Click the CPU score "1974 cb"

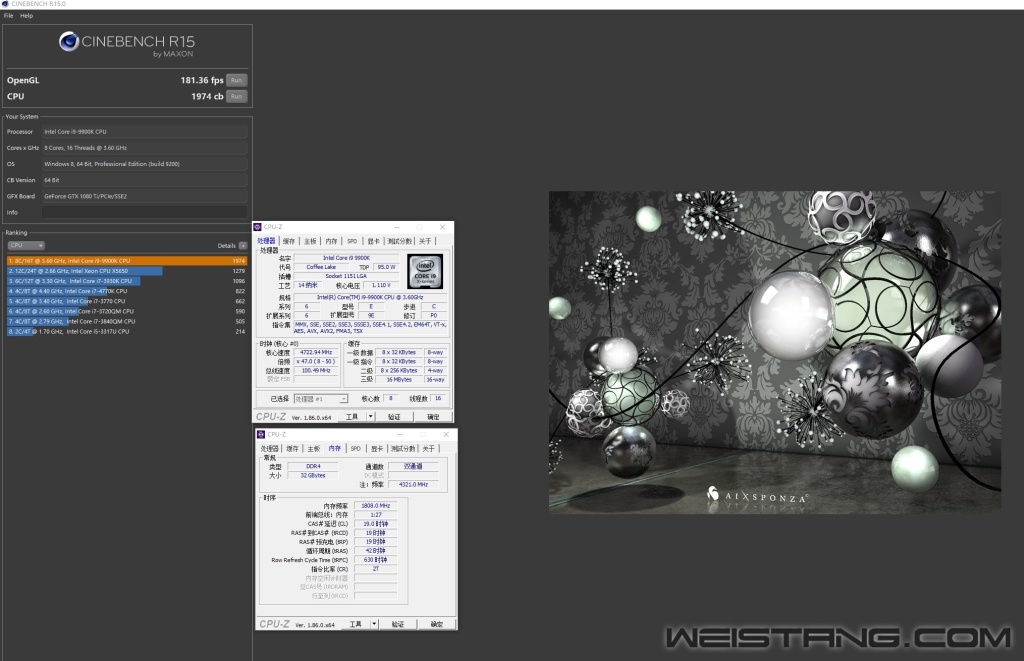(207, 96)
